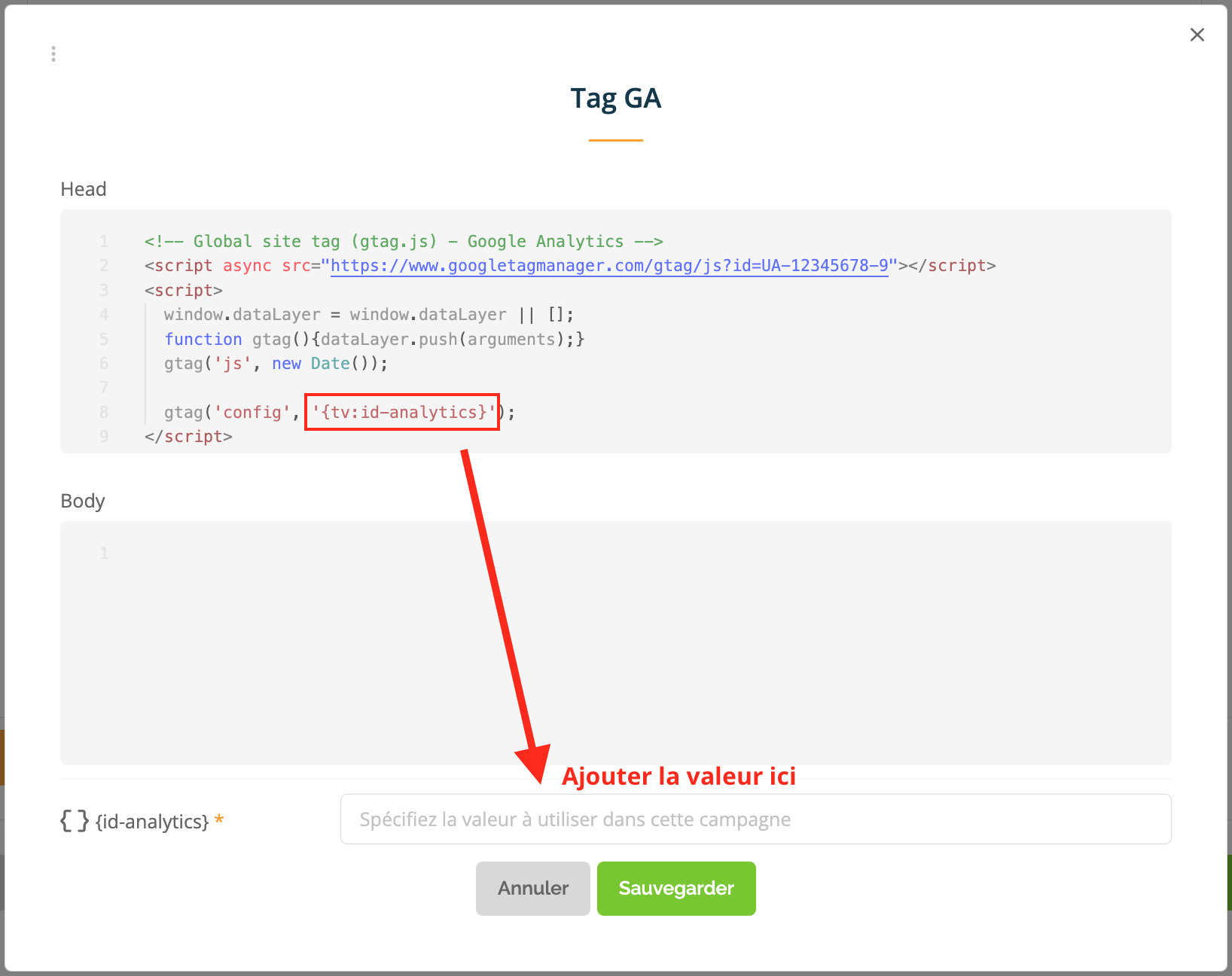Click the Sauvegarder button

tap(676, 889)
